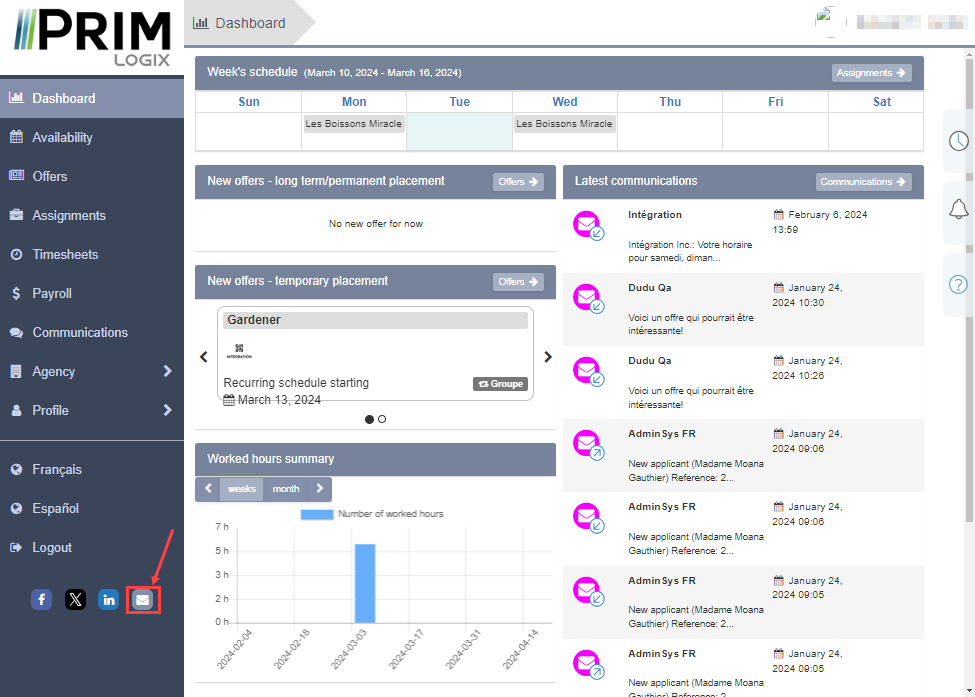Open the clock history panel icon
Viewport: 975px width, 697px height.
(x=958, y=140)
